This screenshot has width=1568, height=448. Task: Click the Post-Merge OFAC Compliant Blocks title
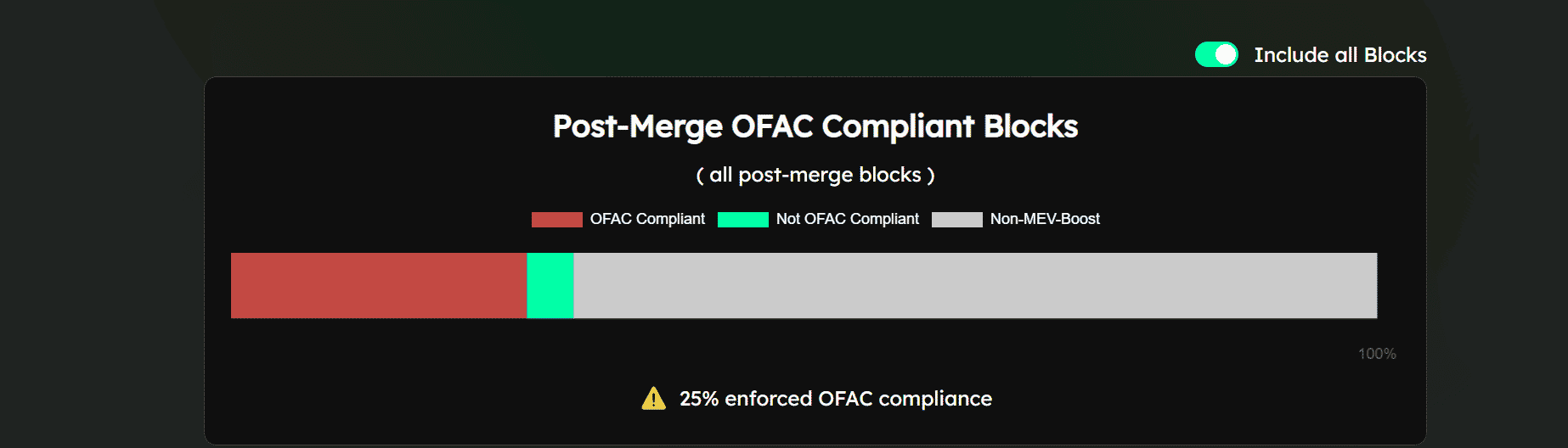pos(815,126)
